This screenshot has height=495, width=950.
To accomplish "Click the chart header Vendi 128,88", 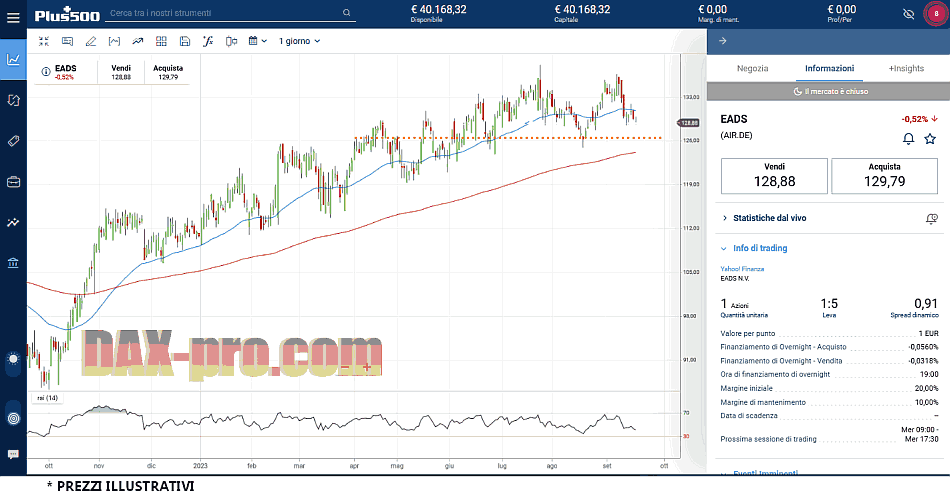I will (x=121, y=72).
